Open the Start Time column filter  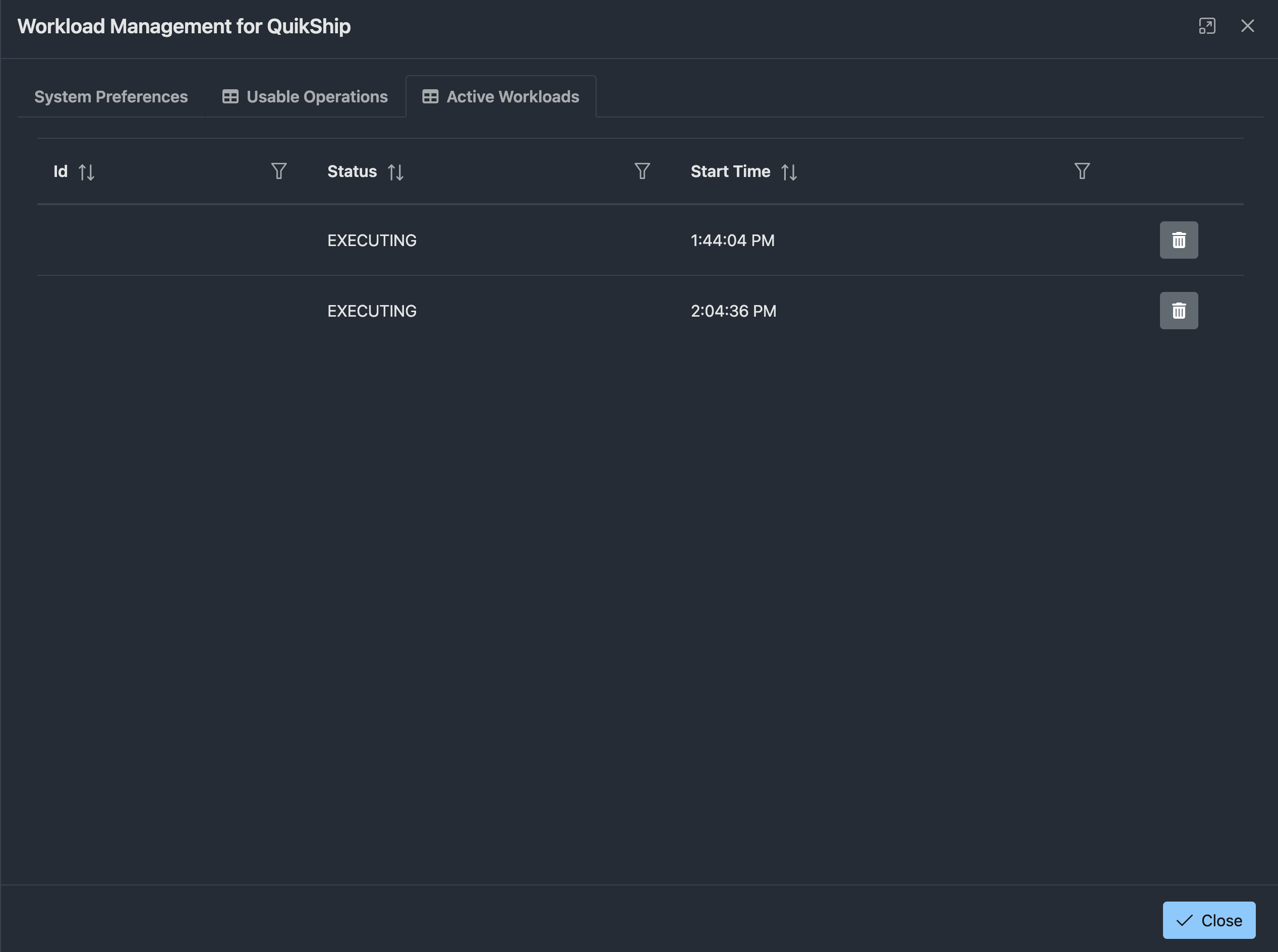[1082, 171]
